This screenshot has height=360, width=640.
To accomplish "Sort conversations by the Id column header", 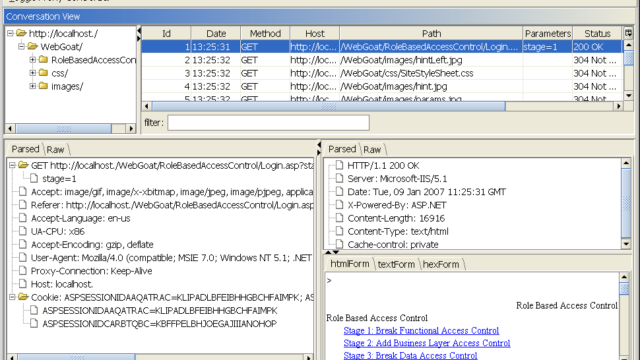I will tap(167, 33).
